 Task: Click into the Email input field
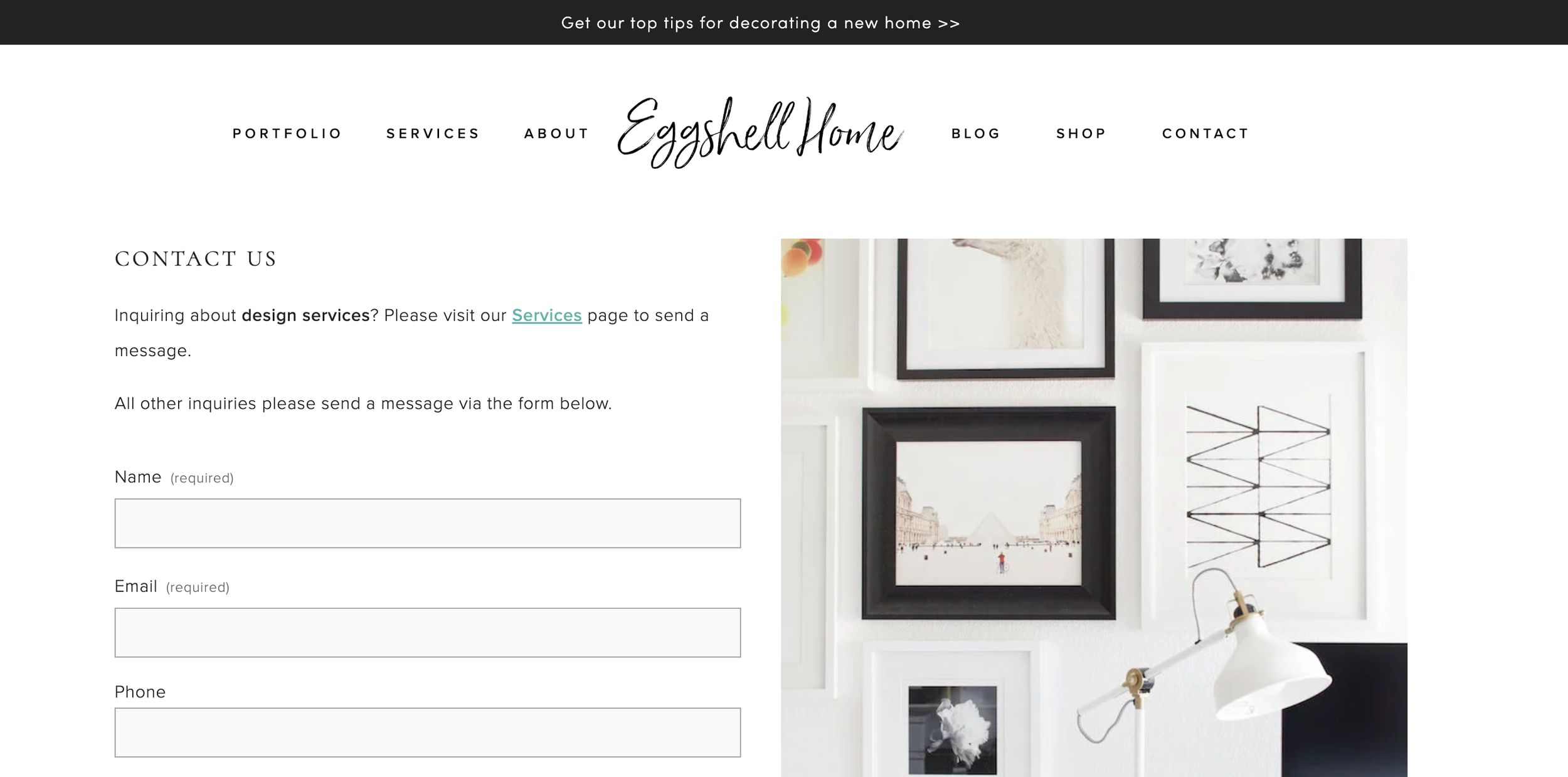click(x=428, y=633)
